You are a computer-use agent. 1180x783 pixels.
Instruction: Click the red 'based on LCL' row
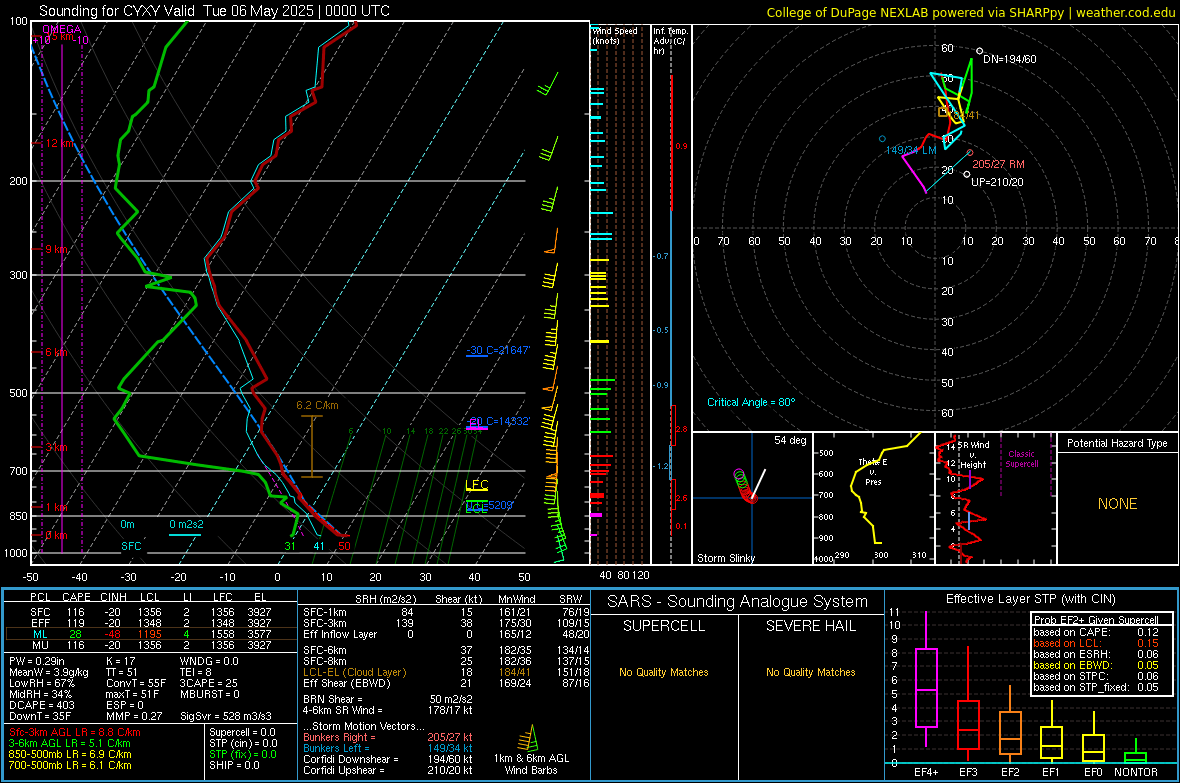click(x=1096, y=643)
